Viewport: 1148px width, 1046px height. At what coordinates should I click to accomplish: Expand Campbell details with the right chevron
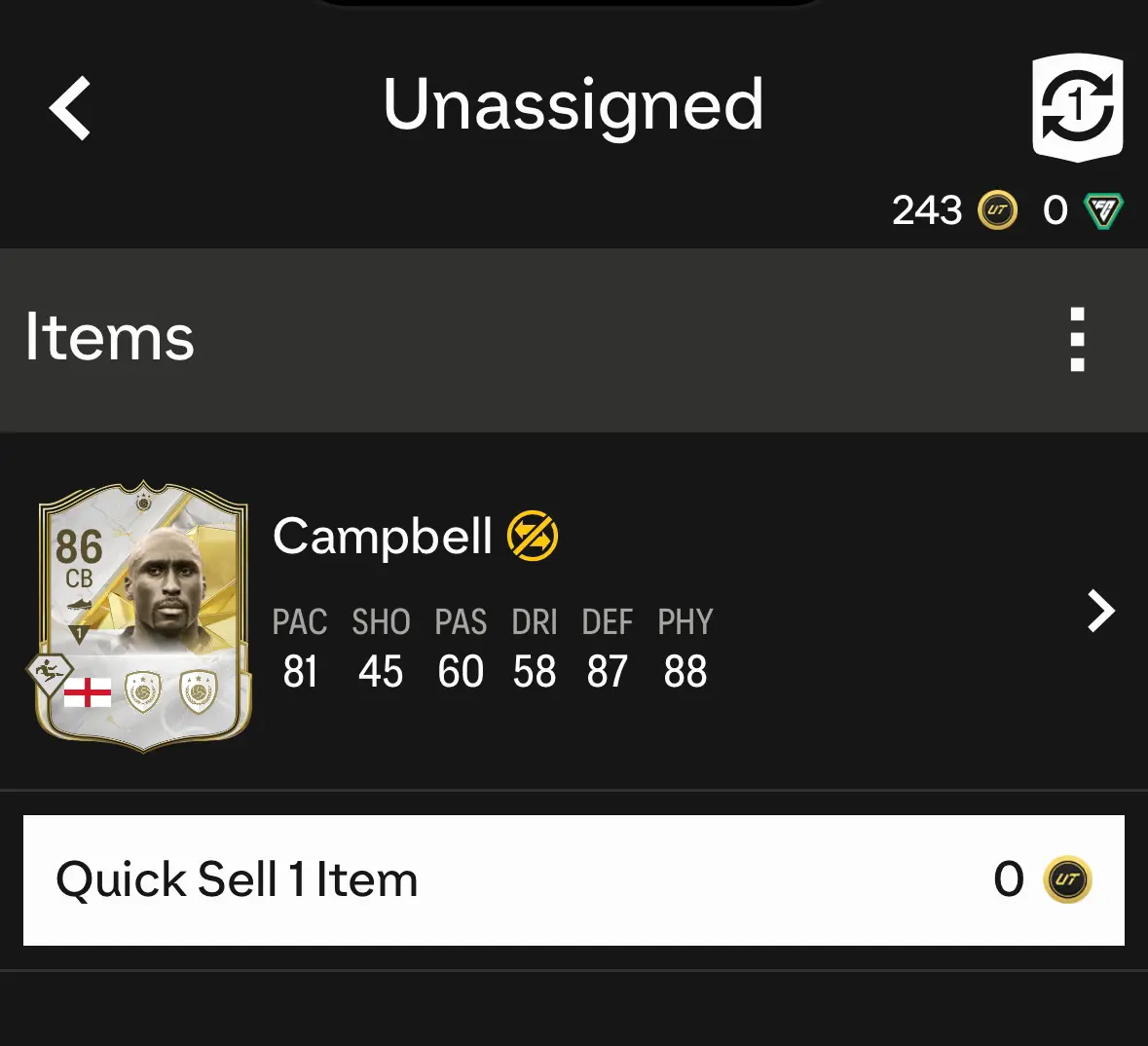pyautogui.click(x=1101, y=612)
